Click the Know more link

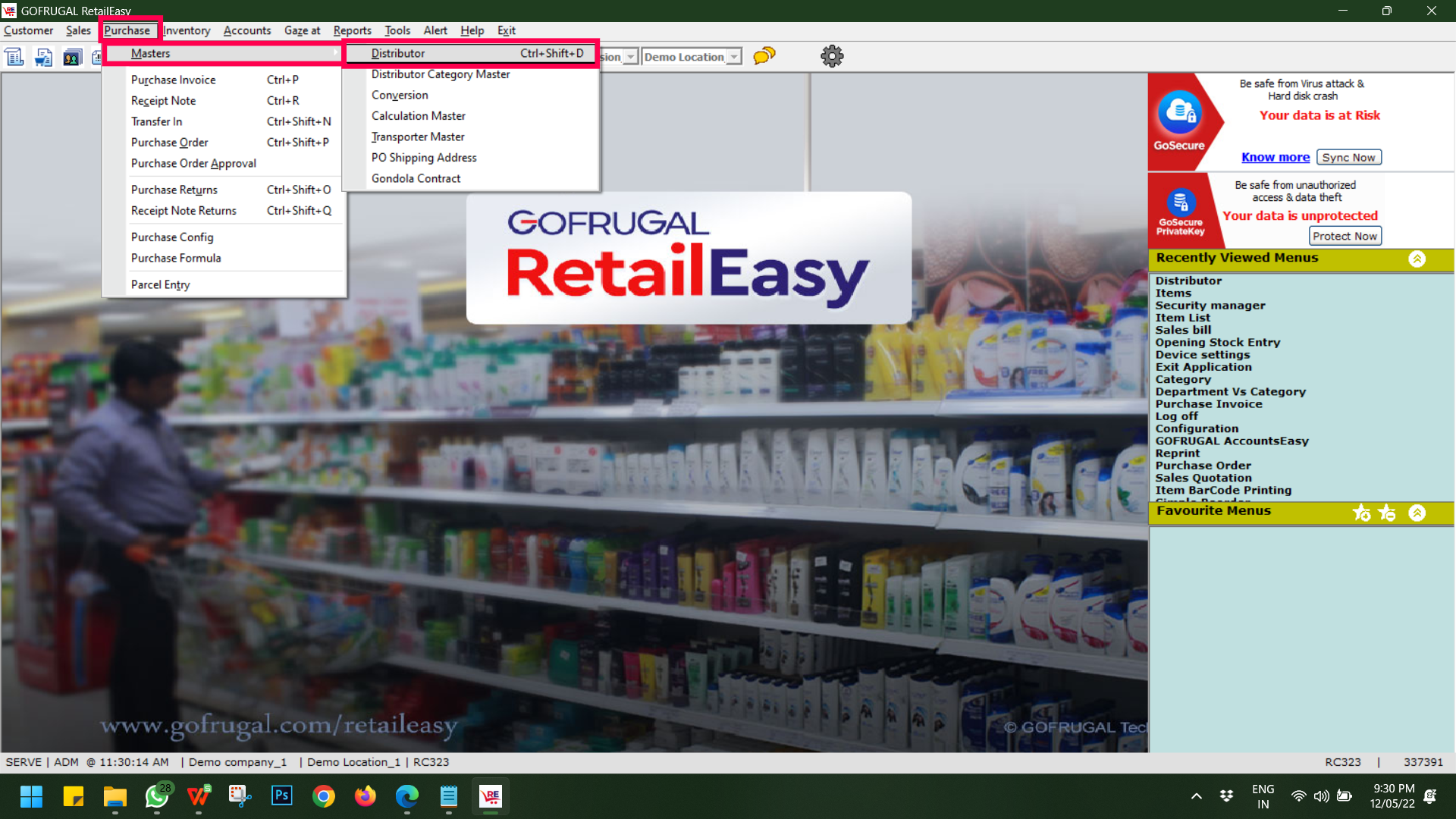tap(1275, 157)
